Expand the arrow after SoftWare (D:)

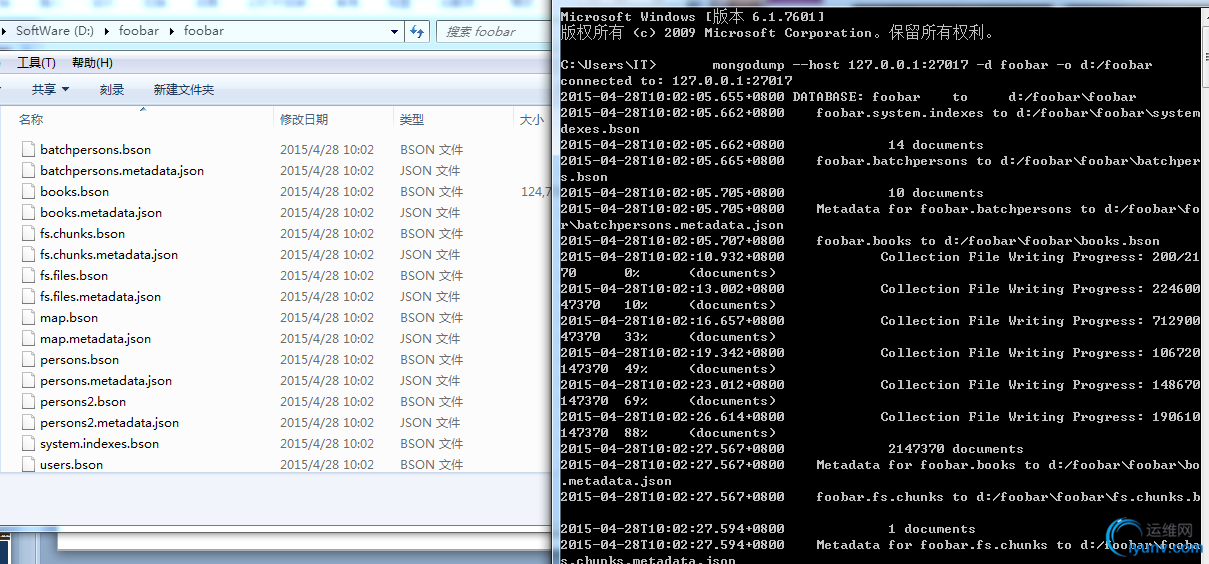(108, 31)
